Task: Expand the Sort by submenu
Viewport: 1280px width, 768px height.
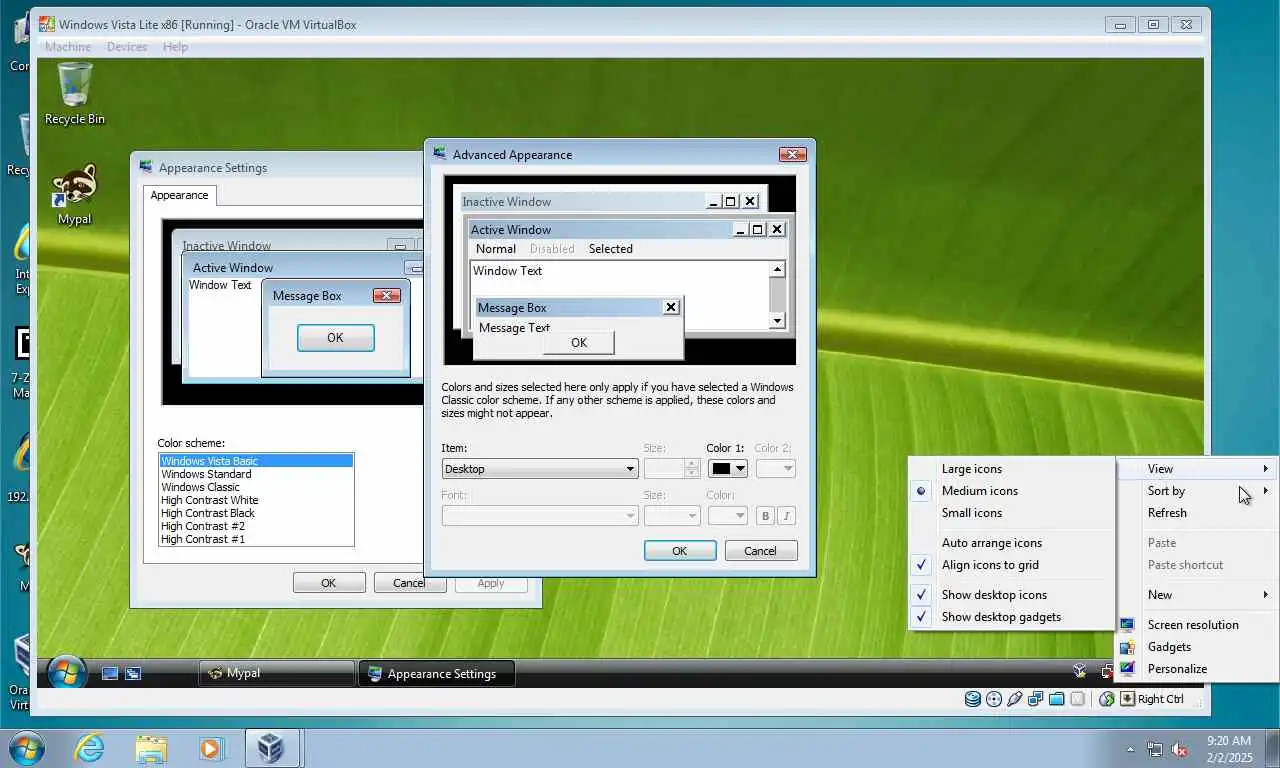Action: [x=1197, y=491]
